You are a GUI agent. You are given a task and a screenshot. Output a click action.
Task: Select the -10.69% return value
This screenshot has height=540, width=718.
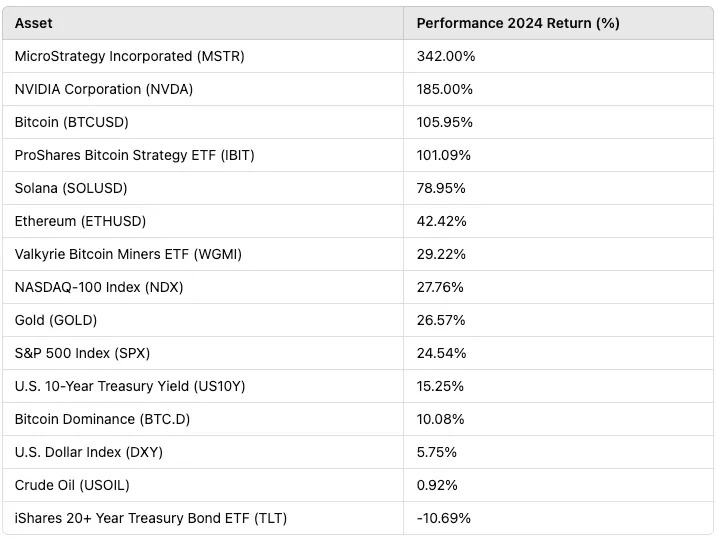444,518
